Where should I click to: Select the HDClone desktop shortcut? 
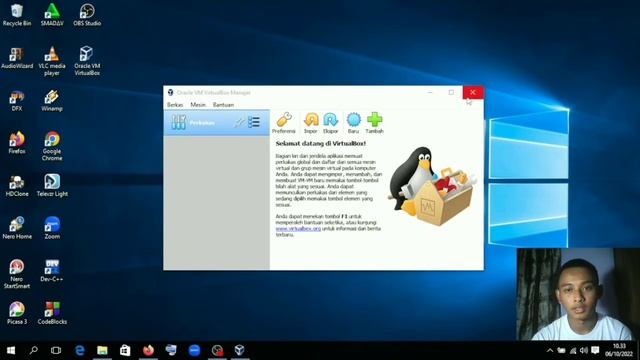17,186
